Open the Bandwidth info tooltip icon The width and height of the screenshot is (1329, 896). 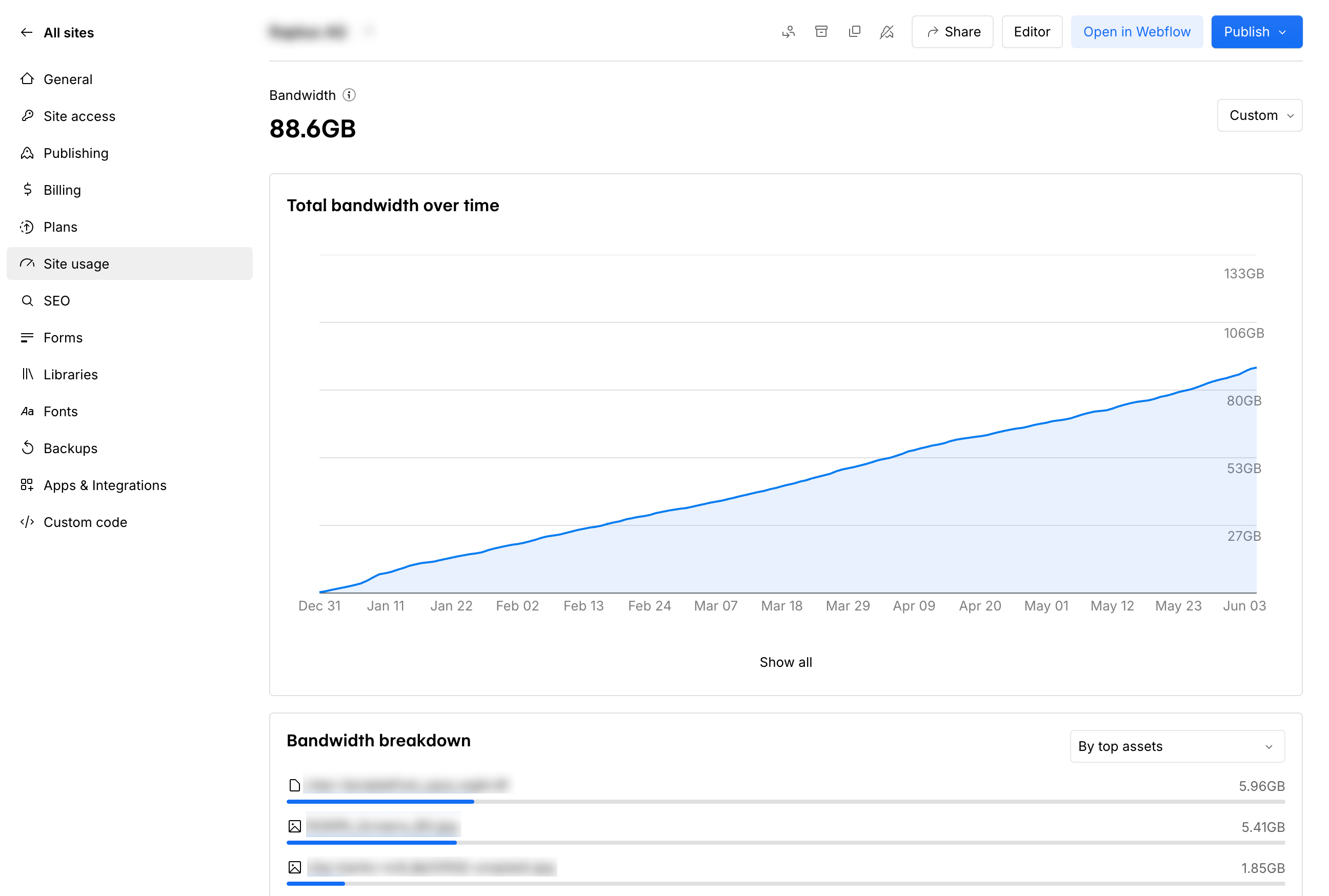[x=349, y=95]
